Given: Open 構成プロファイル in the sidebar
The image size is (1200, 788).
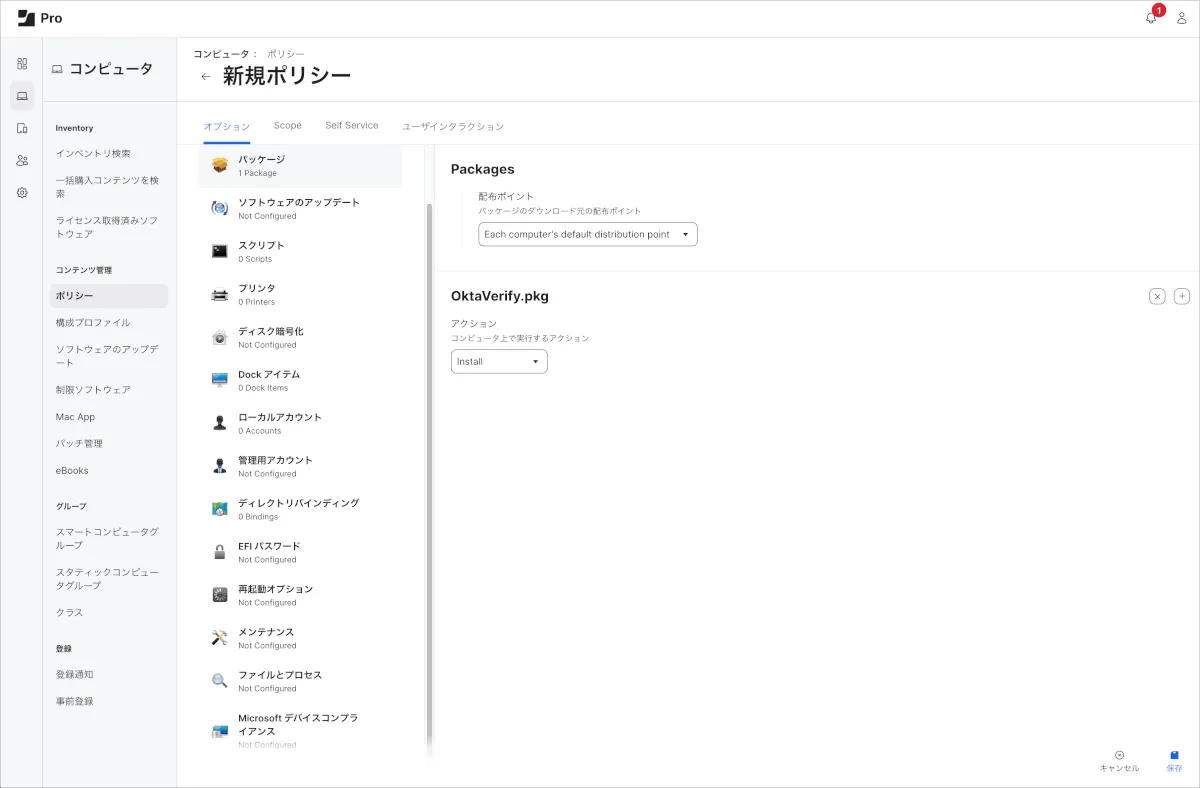Looking at the screenshot, I should point(93,323).
